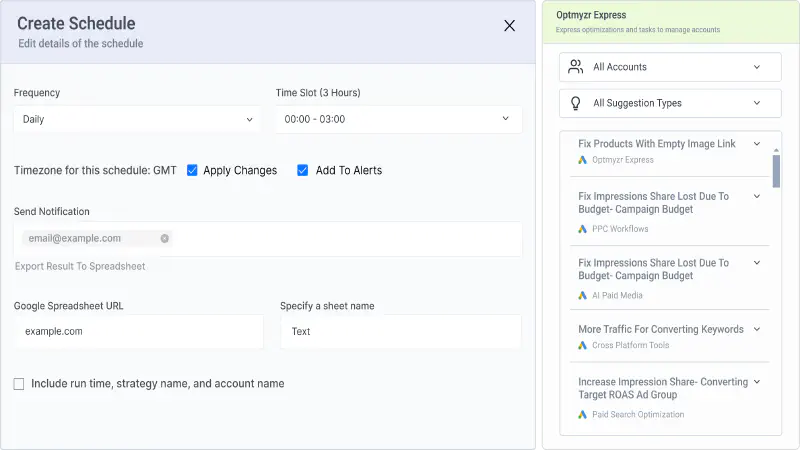Viewport: 800px width, 450px height.
Task: Expand the PPC Workflows budget suggestion chevron
Action: coord(757,196)
